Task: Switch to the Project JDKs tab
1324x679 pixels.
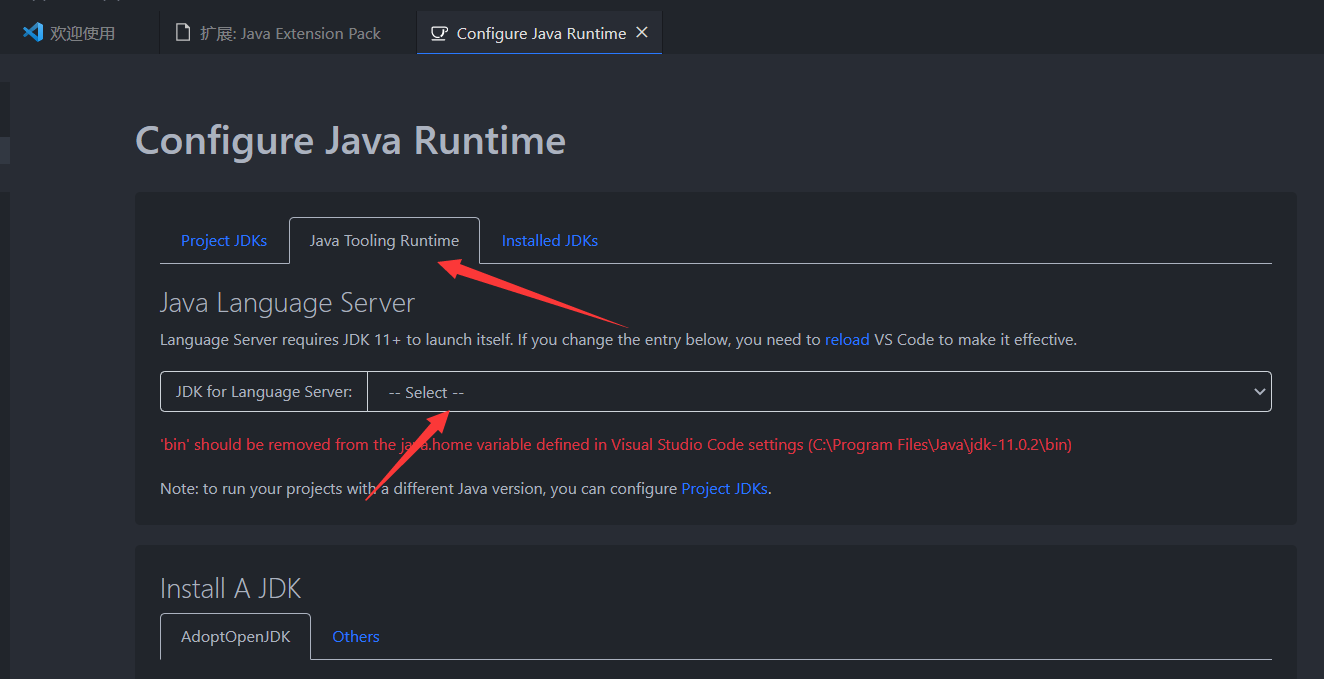Action: point(224,240)
